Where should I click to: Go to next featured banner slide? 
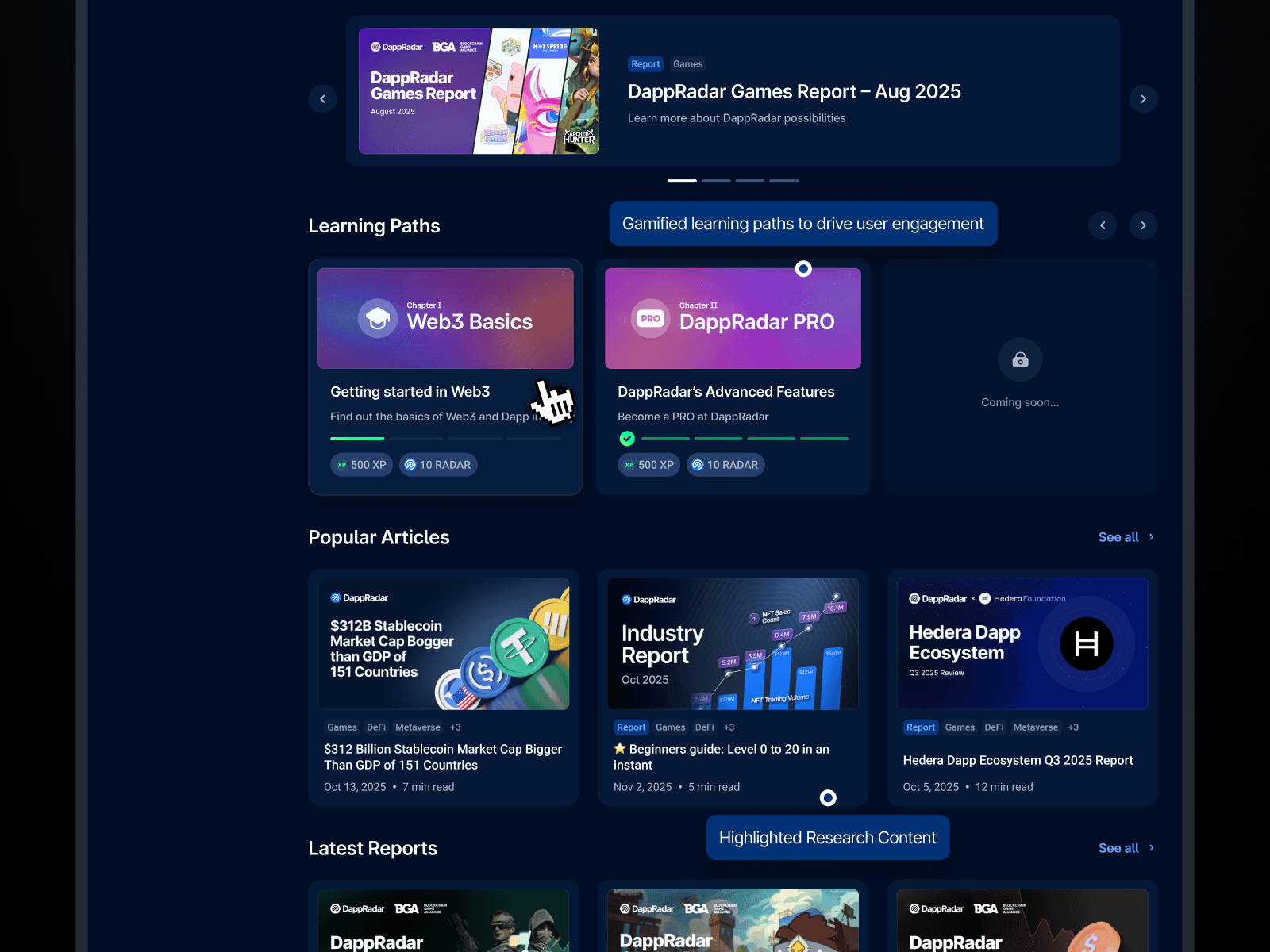[x=1143, y=99]
